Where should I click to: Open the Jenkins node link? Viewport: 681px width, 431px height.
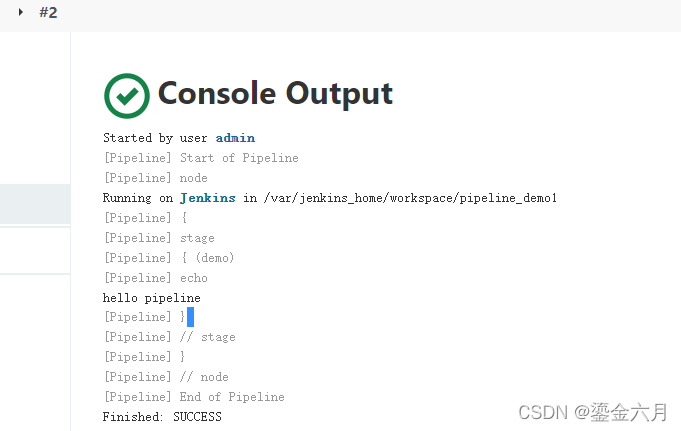207,198
